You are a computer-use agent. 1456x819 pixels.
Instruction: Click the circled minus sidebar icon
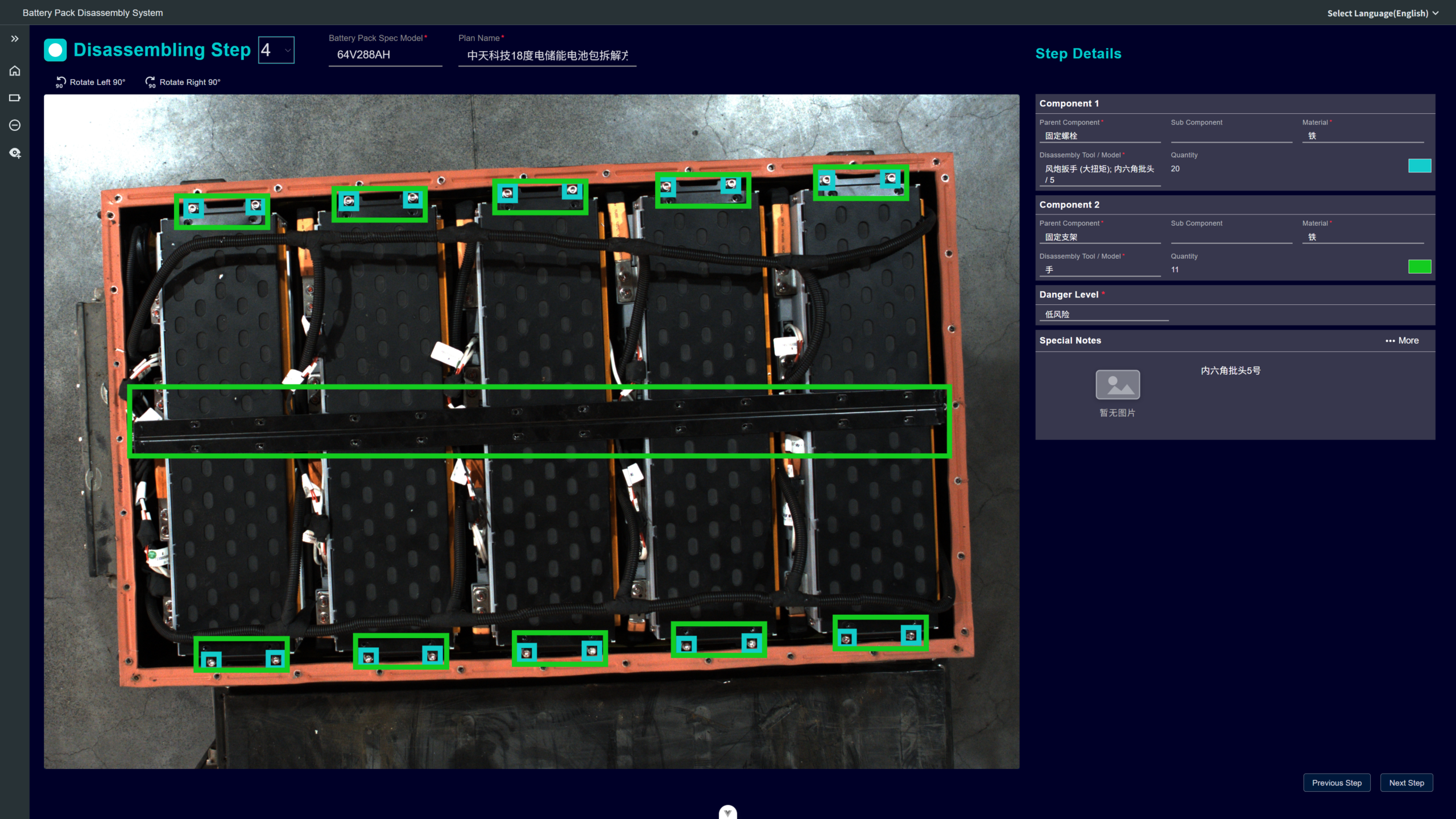tap(15, 125)
